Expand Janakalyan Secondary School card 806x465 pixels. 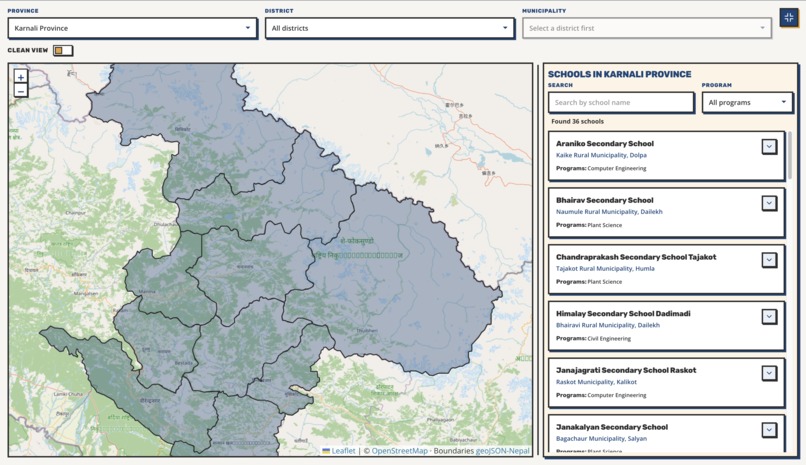(x=769, y=430)
